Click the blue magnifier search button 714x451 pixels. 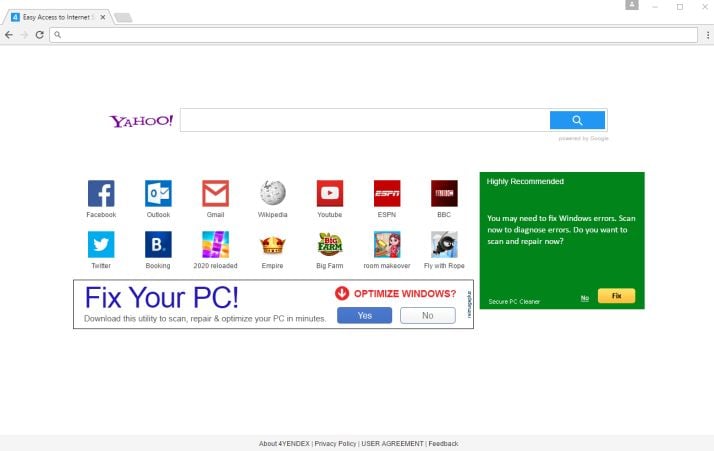coord(577,120)
